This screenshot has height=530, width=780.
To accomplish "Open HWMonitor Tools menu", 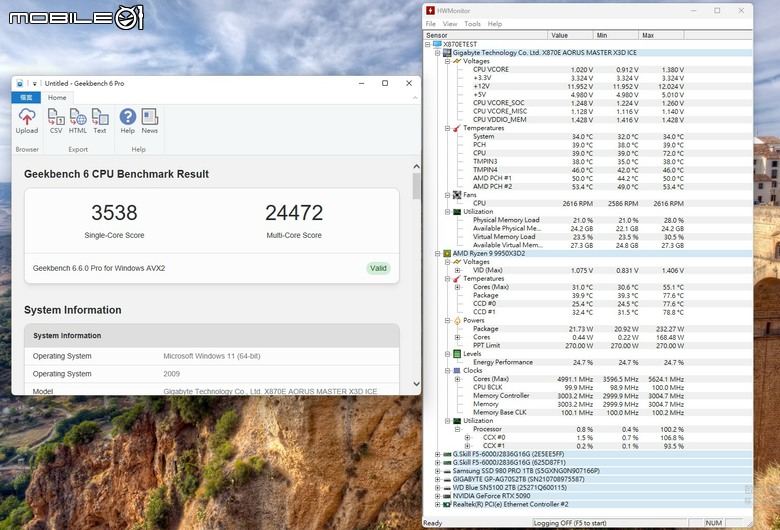I will 472,24.
